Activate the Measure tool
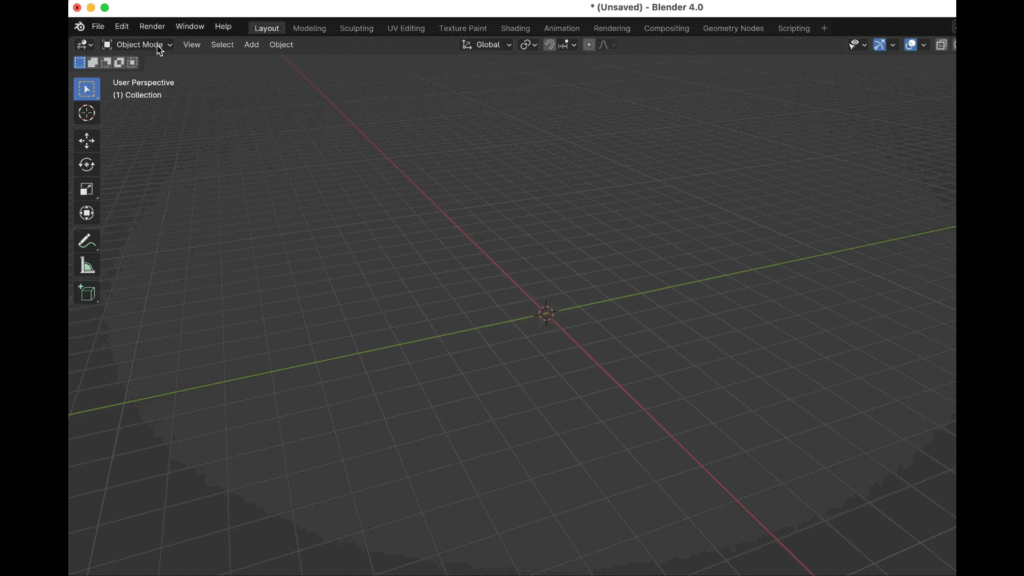The image size is (1024, 576). coord(87,266)
